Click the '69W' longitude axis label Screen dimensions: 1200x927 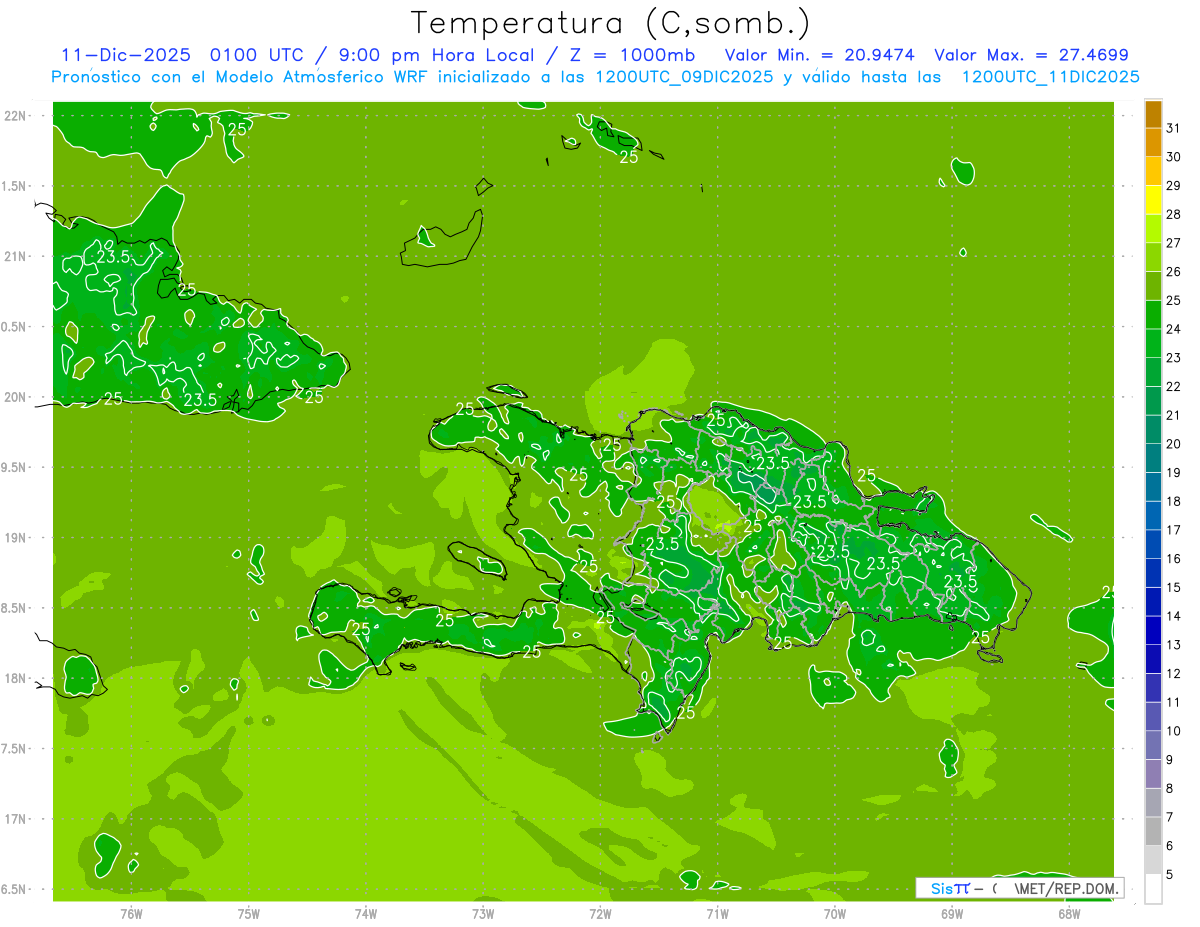point(952,914)
